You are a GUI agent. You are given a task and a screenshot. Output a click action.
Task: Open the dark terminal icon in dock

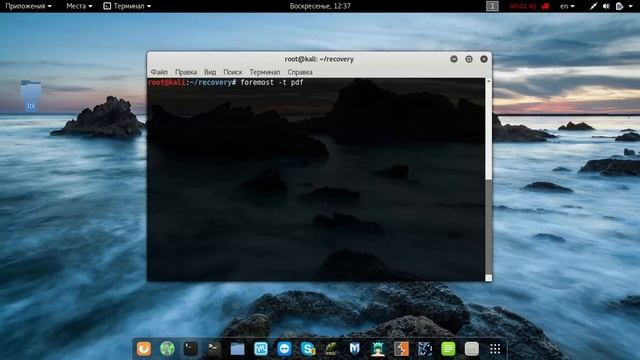[190, 349]
